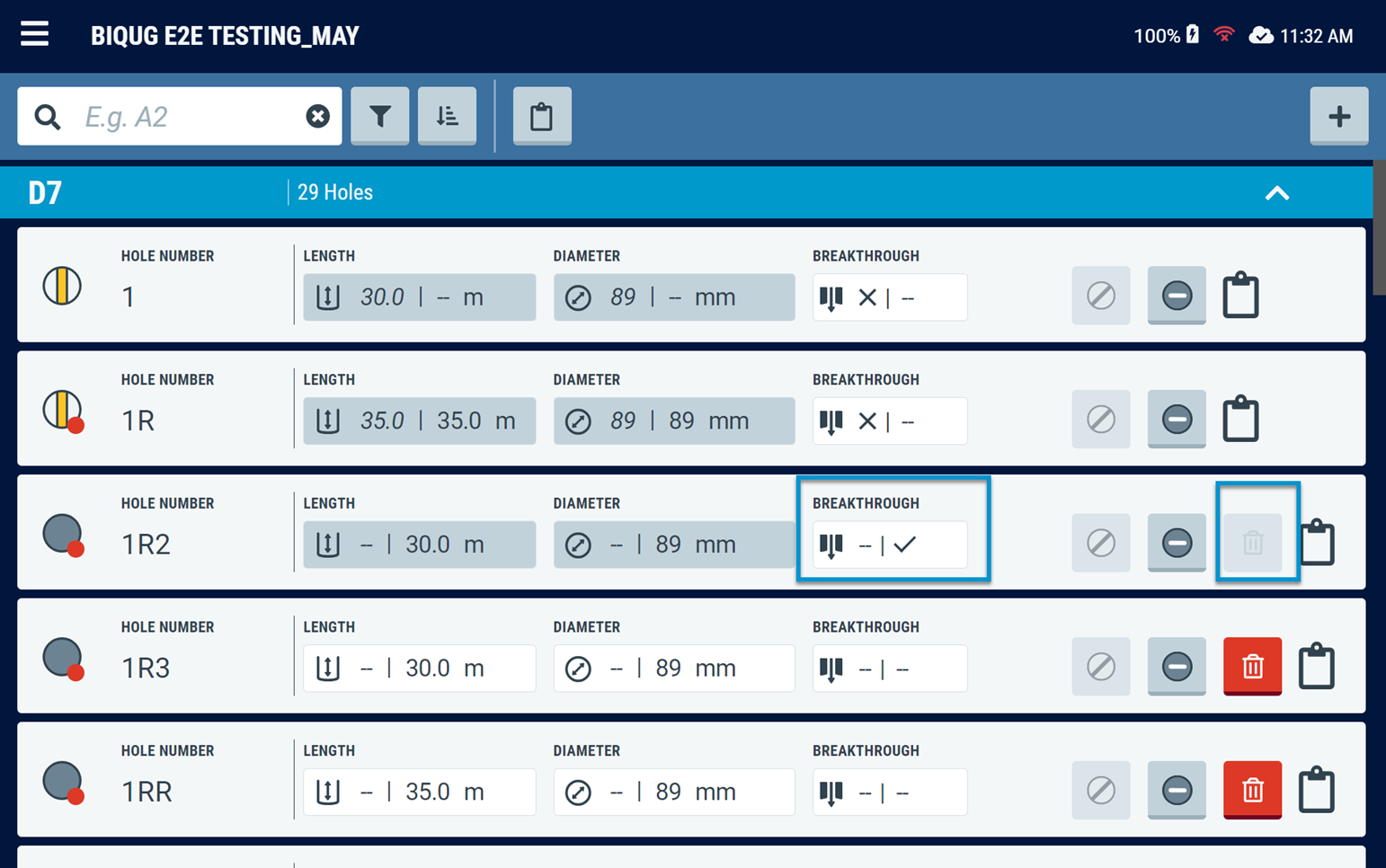Image resolution: width=1386 pixels, height=868 pixels.
Task: Click the search hole input field
Action: [x=180, y=116]
